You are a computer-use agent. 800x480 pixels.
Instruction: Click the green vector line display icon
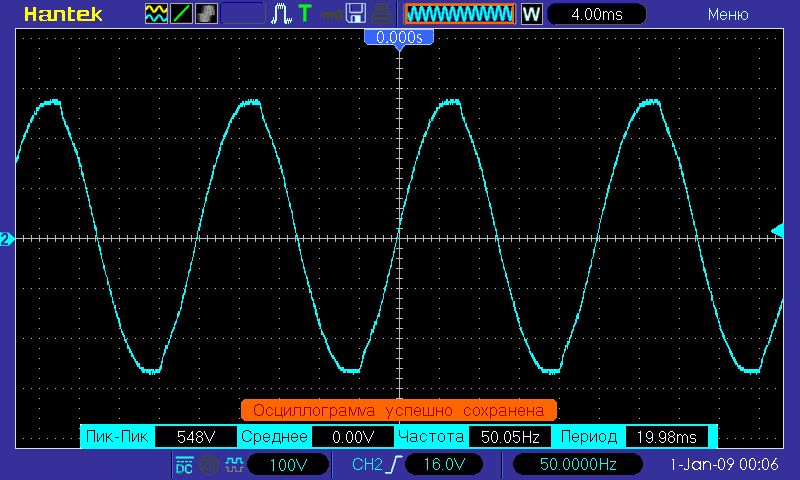coord(181,14)
